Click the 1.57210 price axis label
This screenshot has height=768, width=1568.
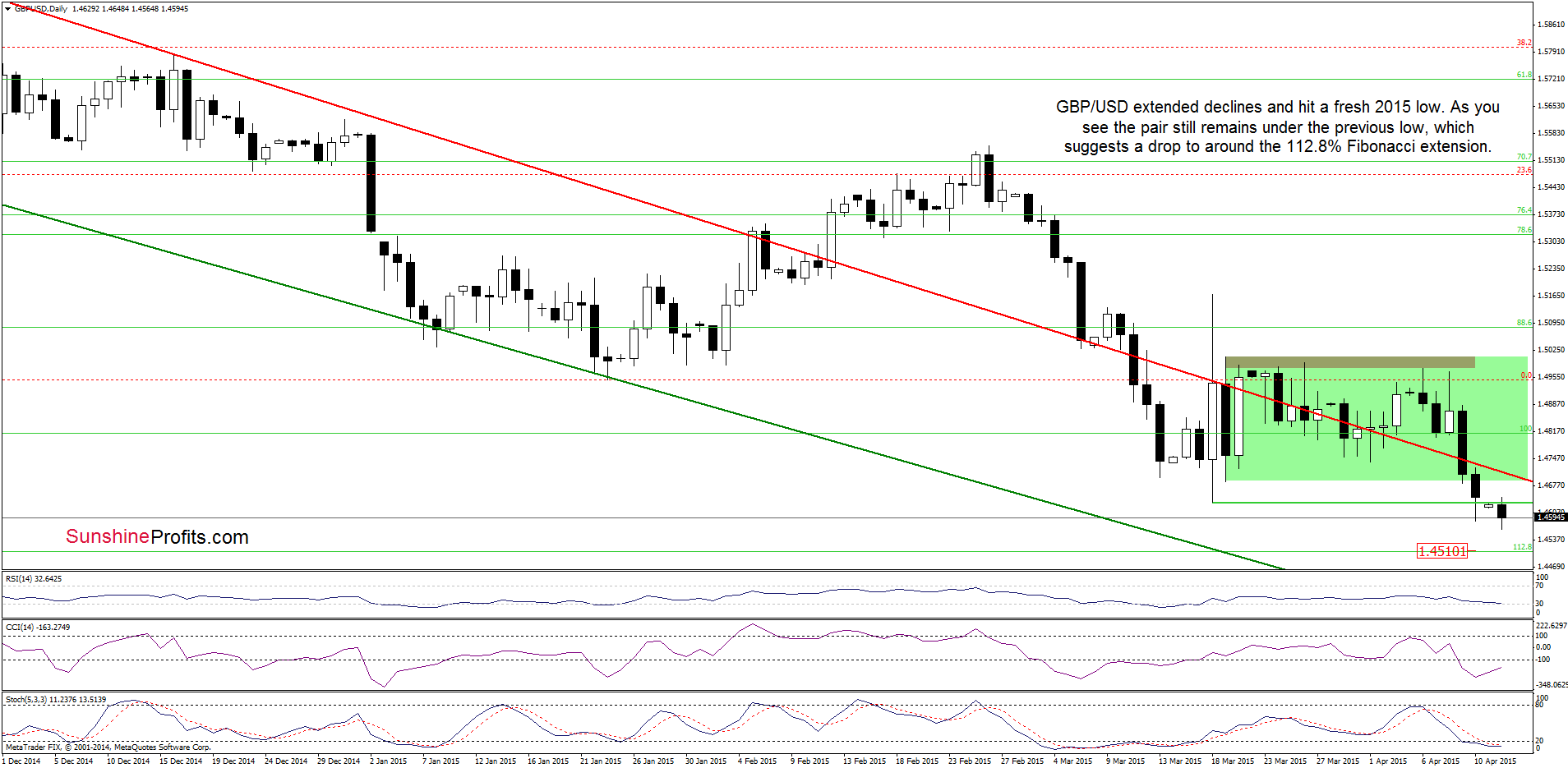tap(1551, 79)
